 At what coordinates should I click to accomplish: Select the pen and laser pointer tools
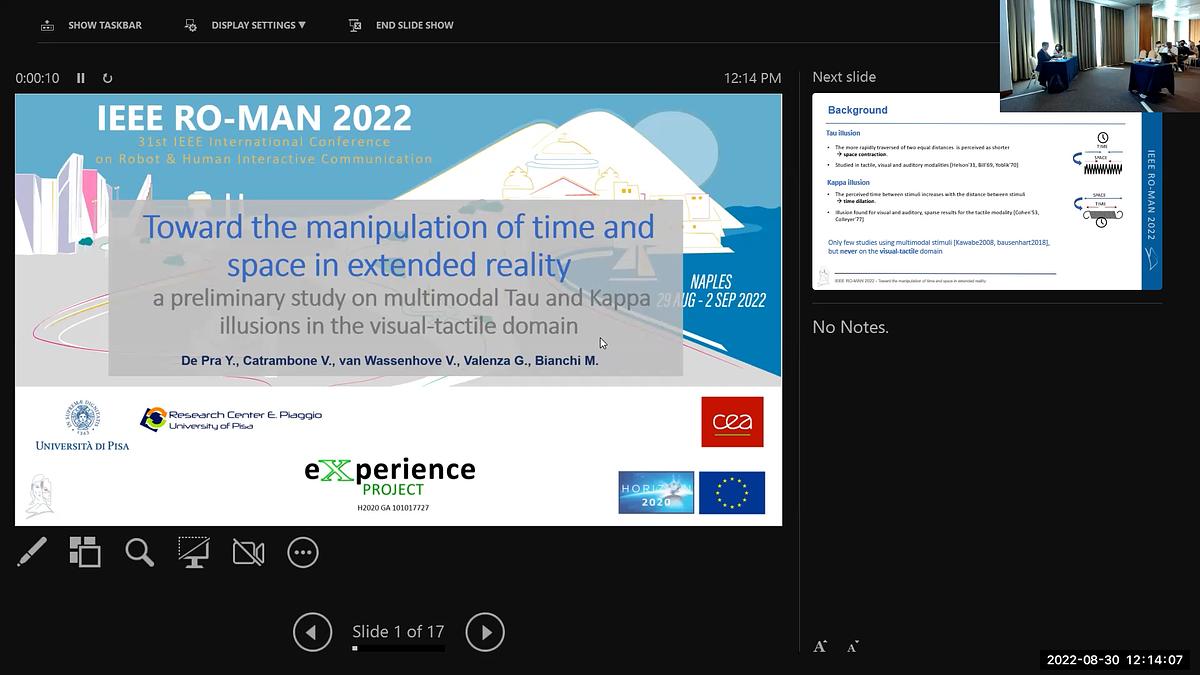coord(32,552)
